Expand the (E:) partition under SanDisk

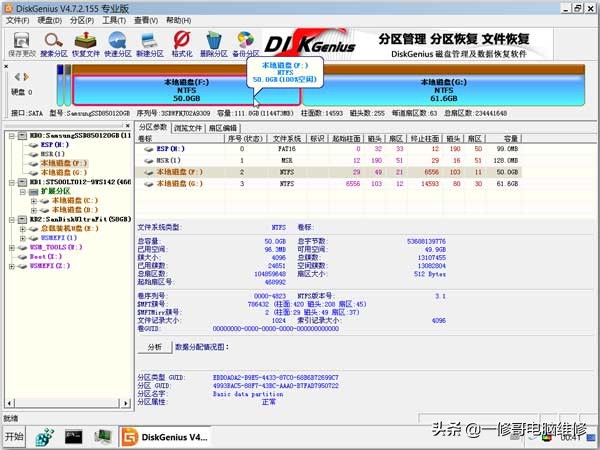pyautogui.click(x=23, y=229)
